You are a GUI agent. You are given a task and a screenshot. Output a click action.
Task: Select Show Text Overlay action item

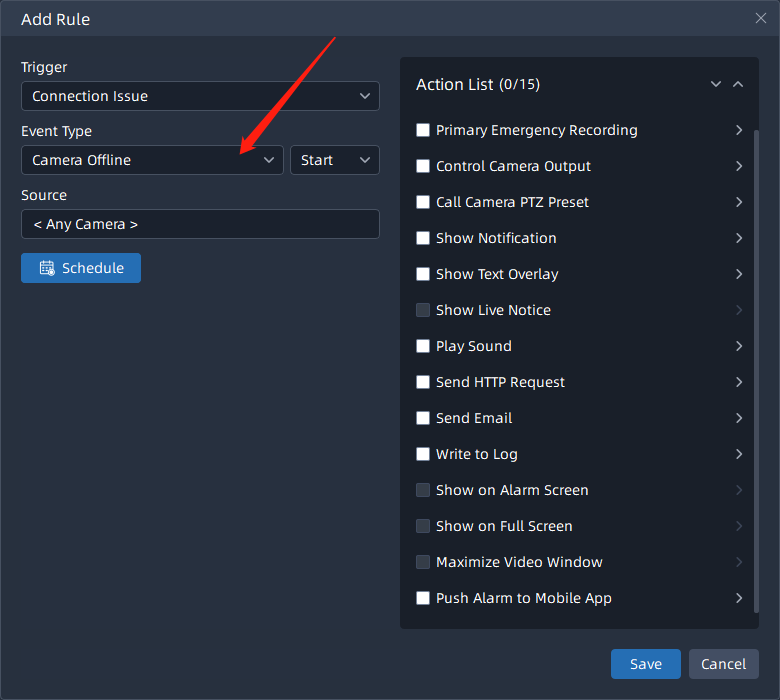click(x=423, y=274)
